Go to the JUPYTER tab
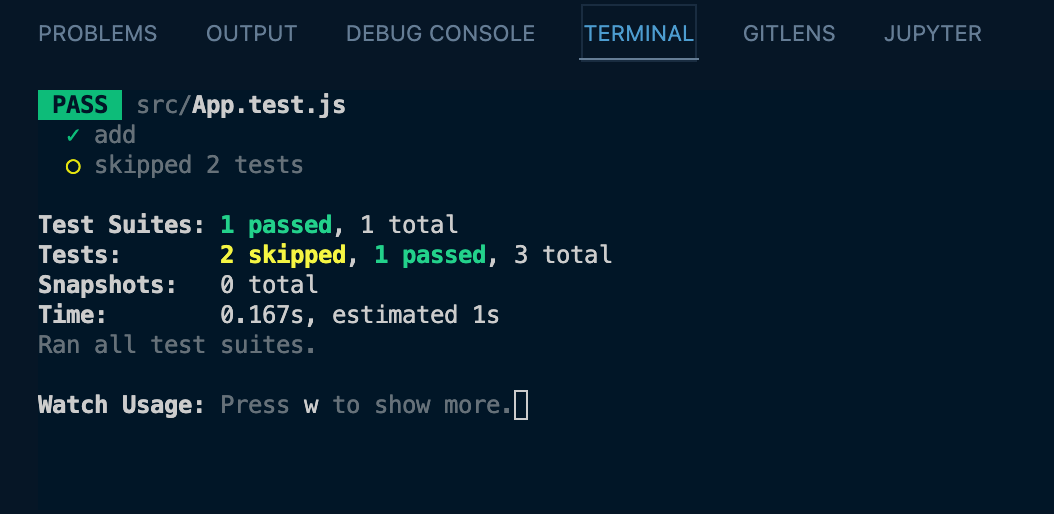 tap(932, 34)
